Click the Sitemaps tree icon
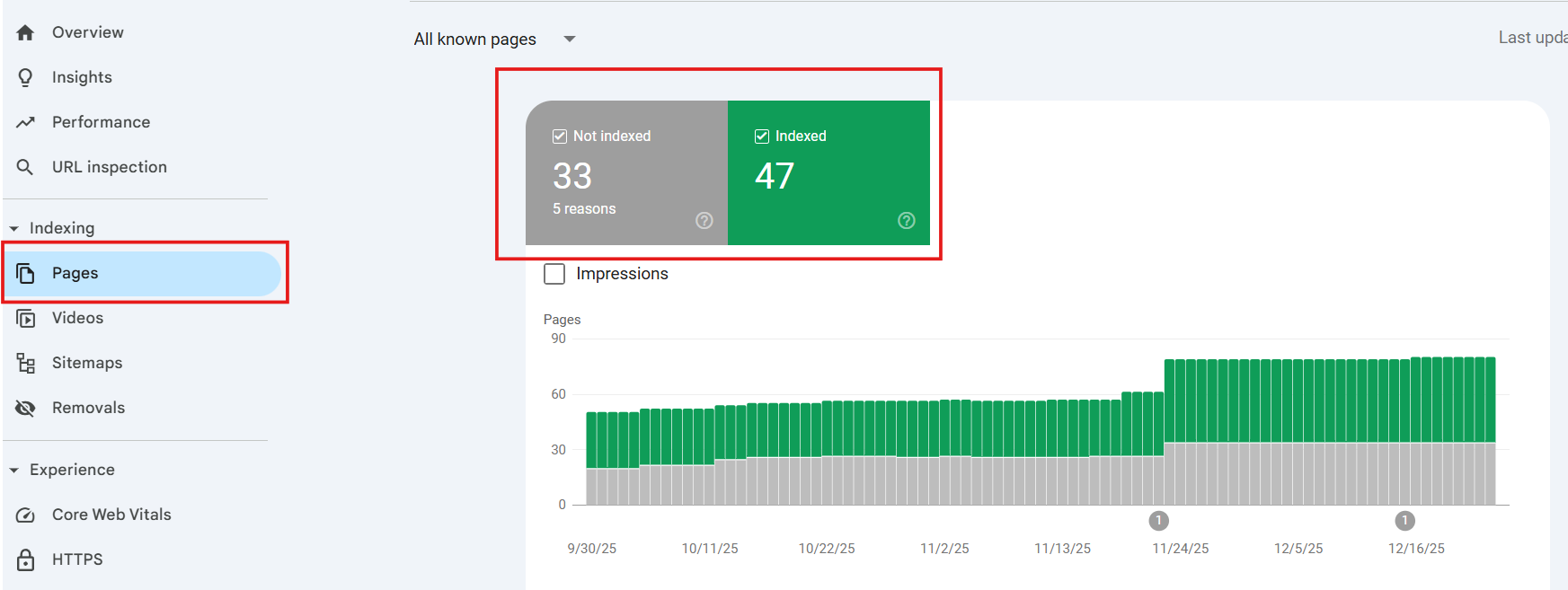Viewport: 1568px width, 590px height. click(x=26, y=363)
